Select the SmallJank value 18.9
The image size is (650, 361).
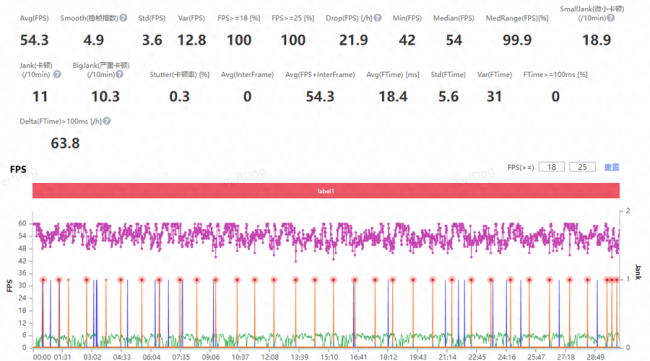[597, 40]
